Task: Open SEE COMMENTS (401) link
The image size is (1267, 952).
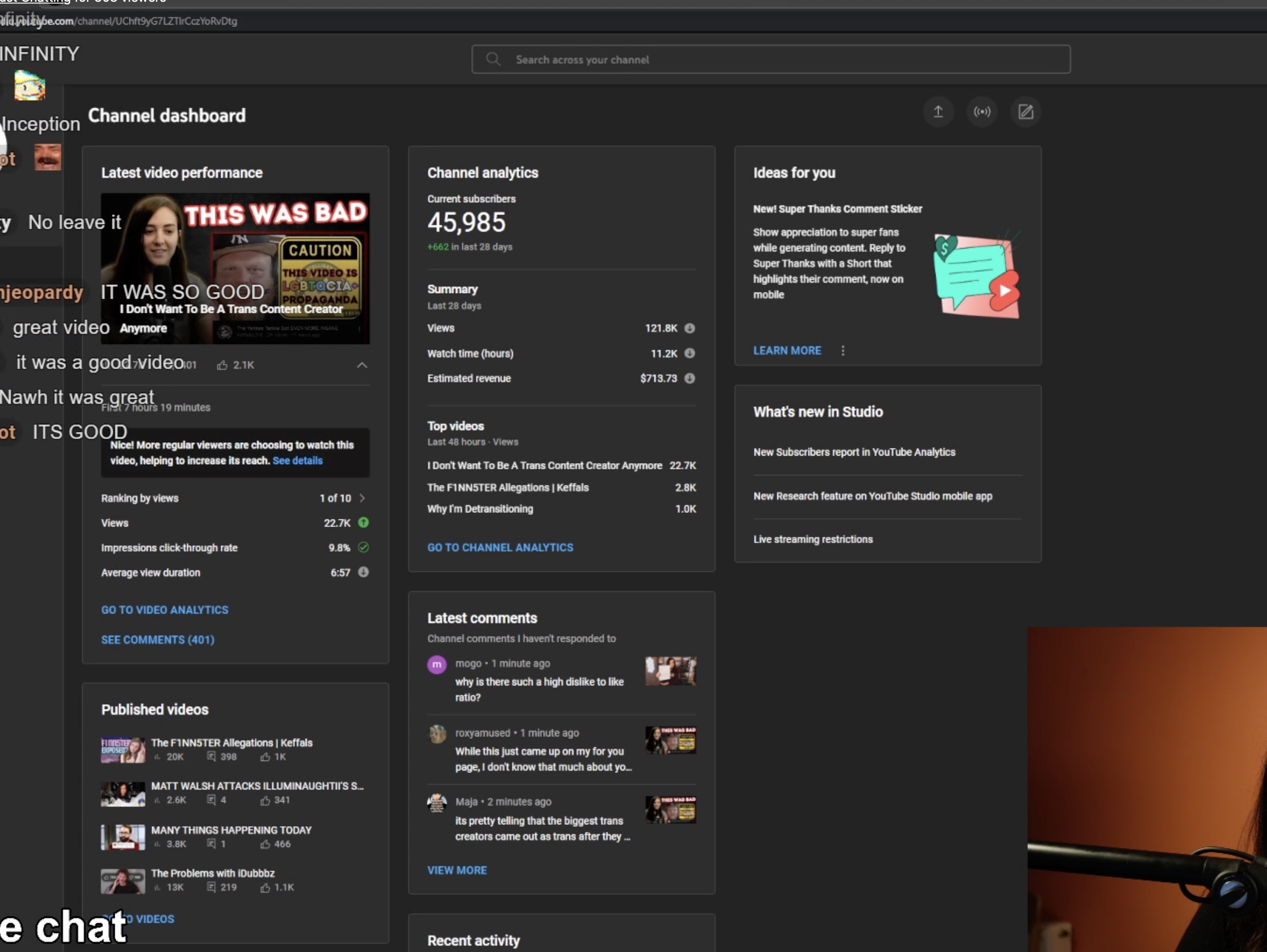Action: pyautogui.click(x=157, y=640)
